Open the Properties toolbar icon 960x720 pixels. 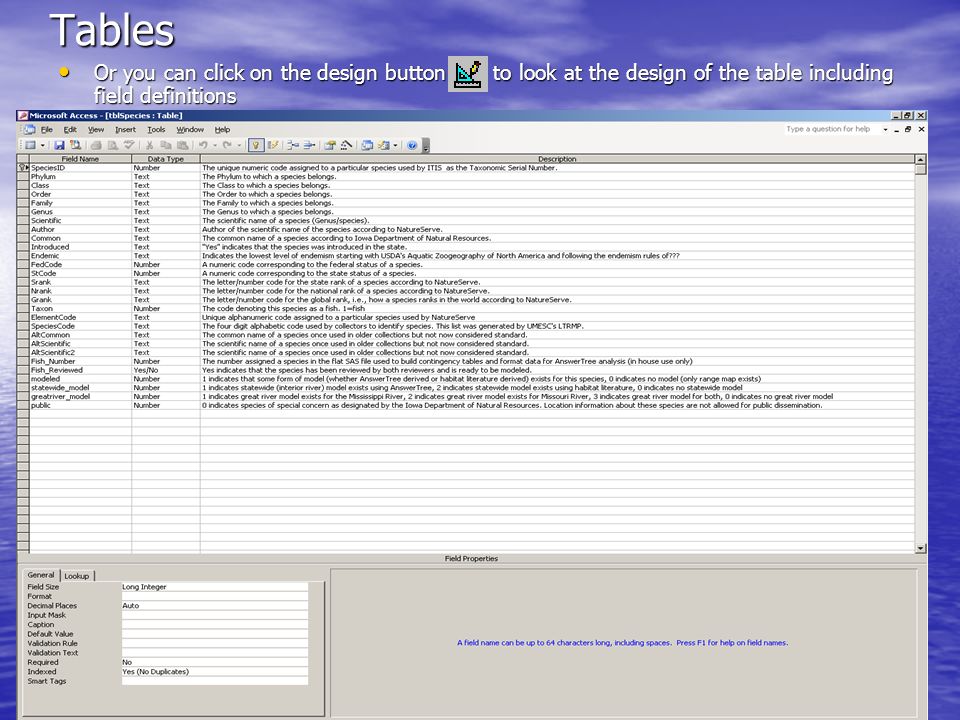(x=330, y=145)
